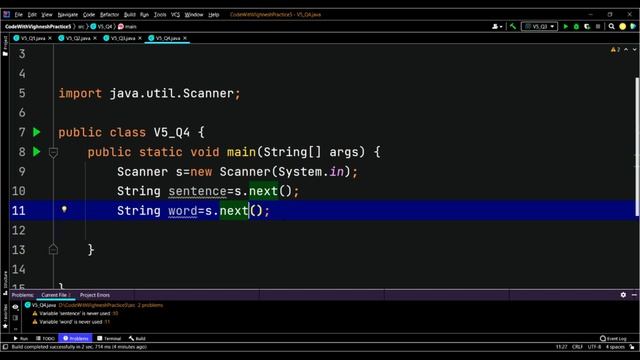Close the V5_Q2.java tab
640x360 pixels.
95,38
